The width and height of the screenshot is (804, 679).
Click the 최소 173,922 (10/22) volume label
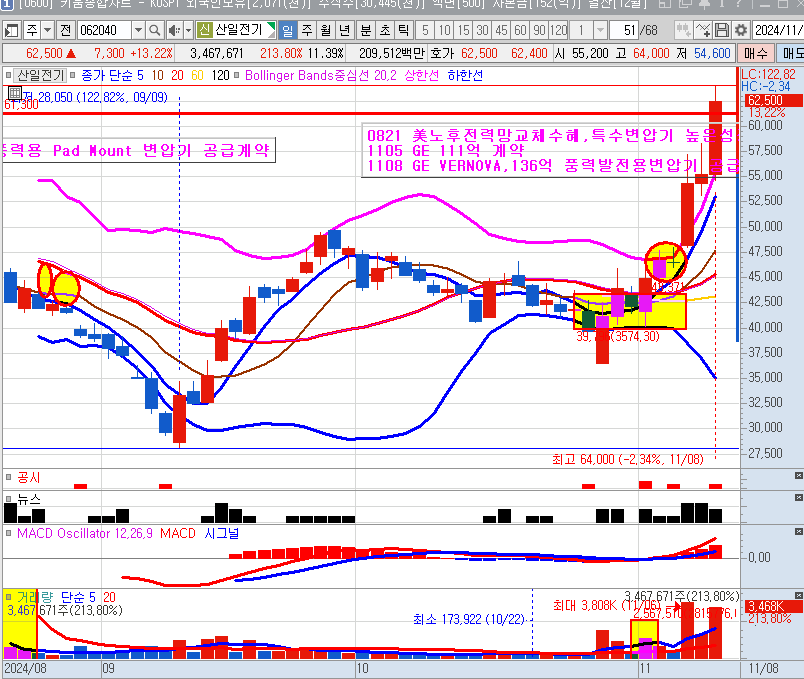tap(469, 620)
